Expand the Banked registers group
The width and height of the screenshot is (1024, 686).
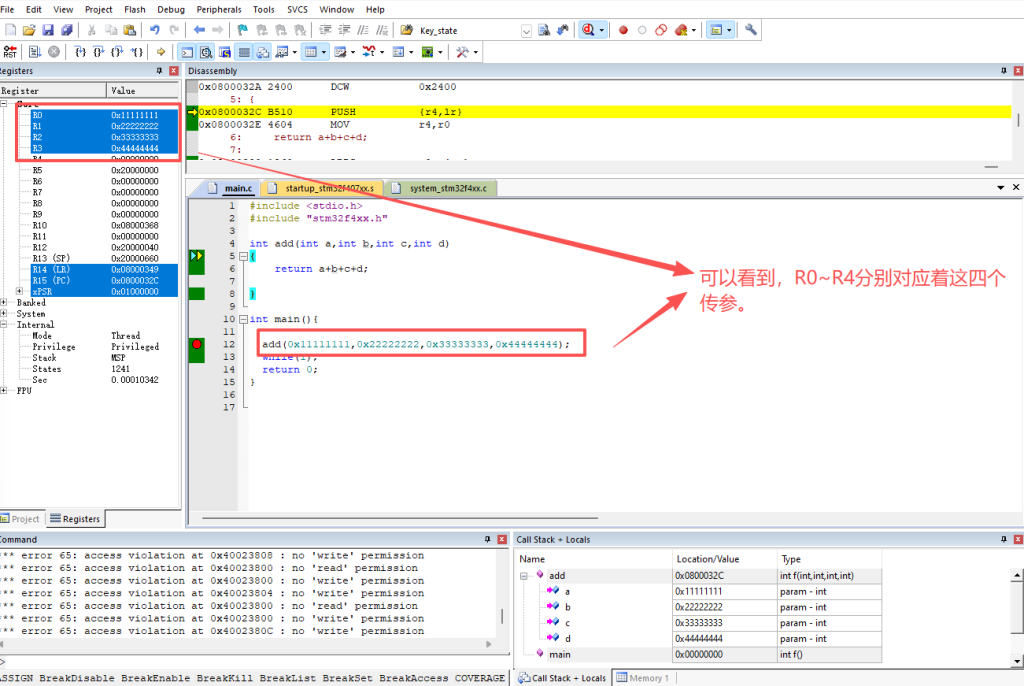[x=6, y=302]
